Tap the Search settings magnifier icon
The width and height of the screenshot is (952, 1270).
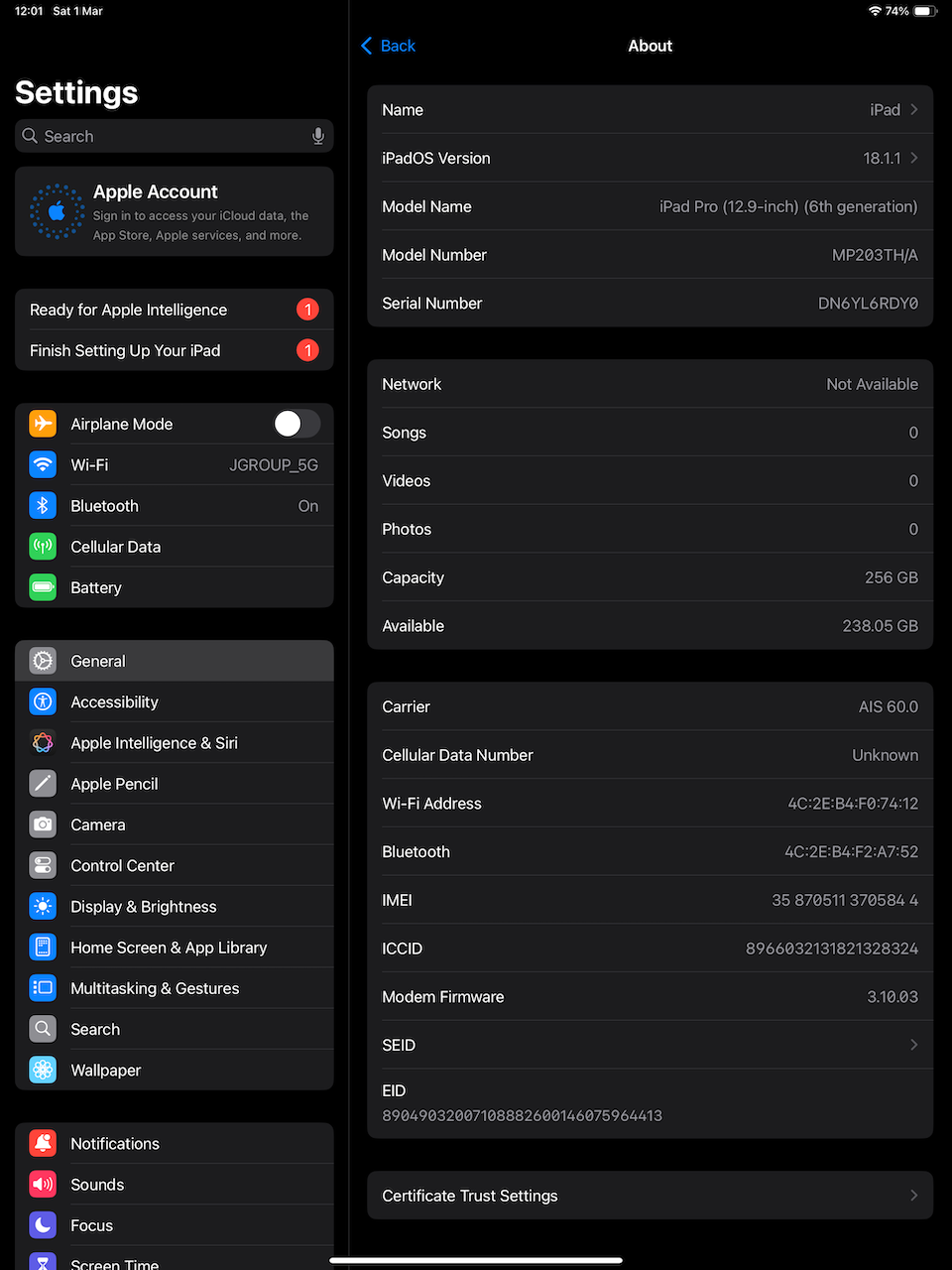[x=43, y=1029]
